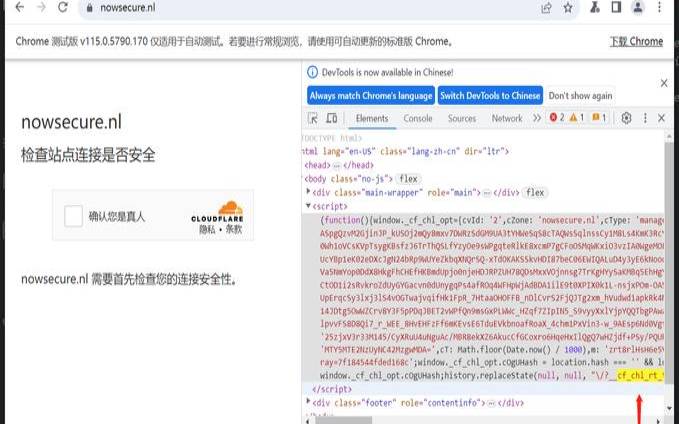The height and width of the screenshot is (424, 679).
Task: Expand the footer div ellipsis
Action: click(x=491, y=404)
